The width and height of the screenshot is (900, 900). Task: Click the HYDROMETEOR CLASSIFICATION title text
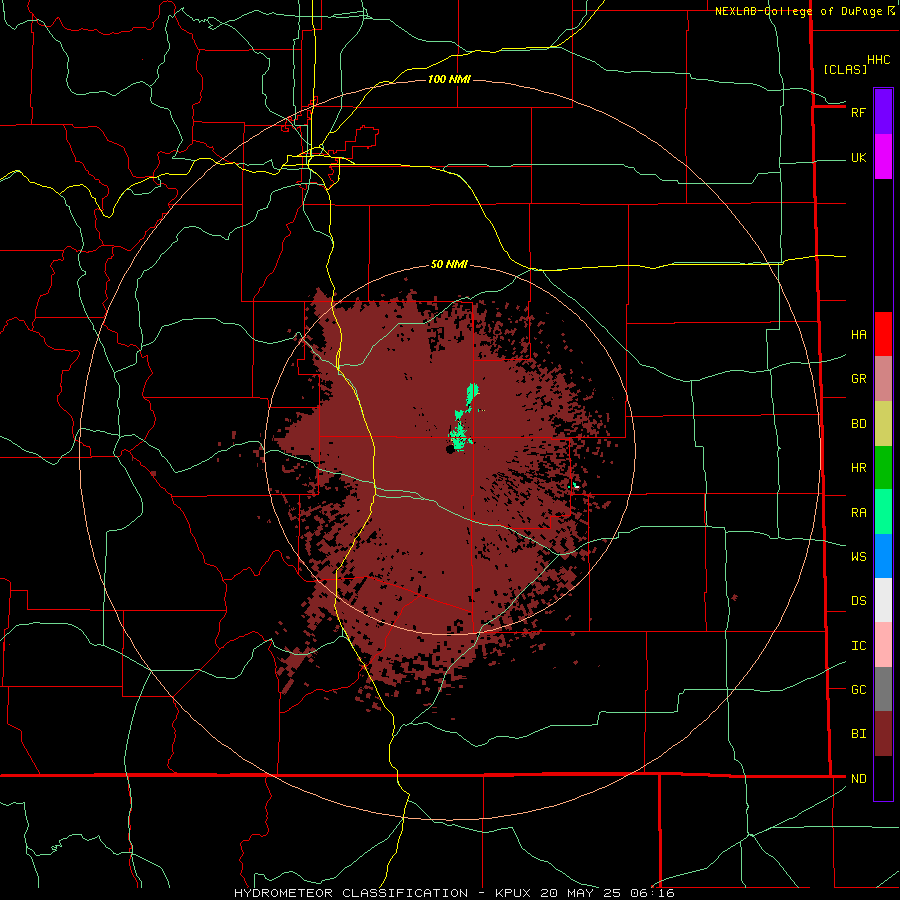[x=351, y=893]
